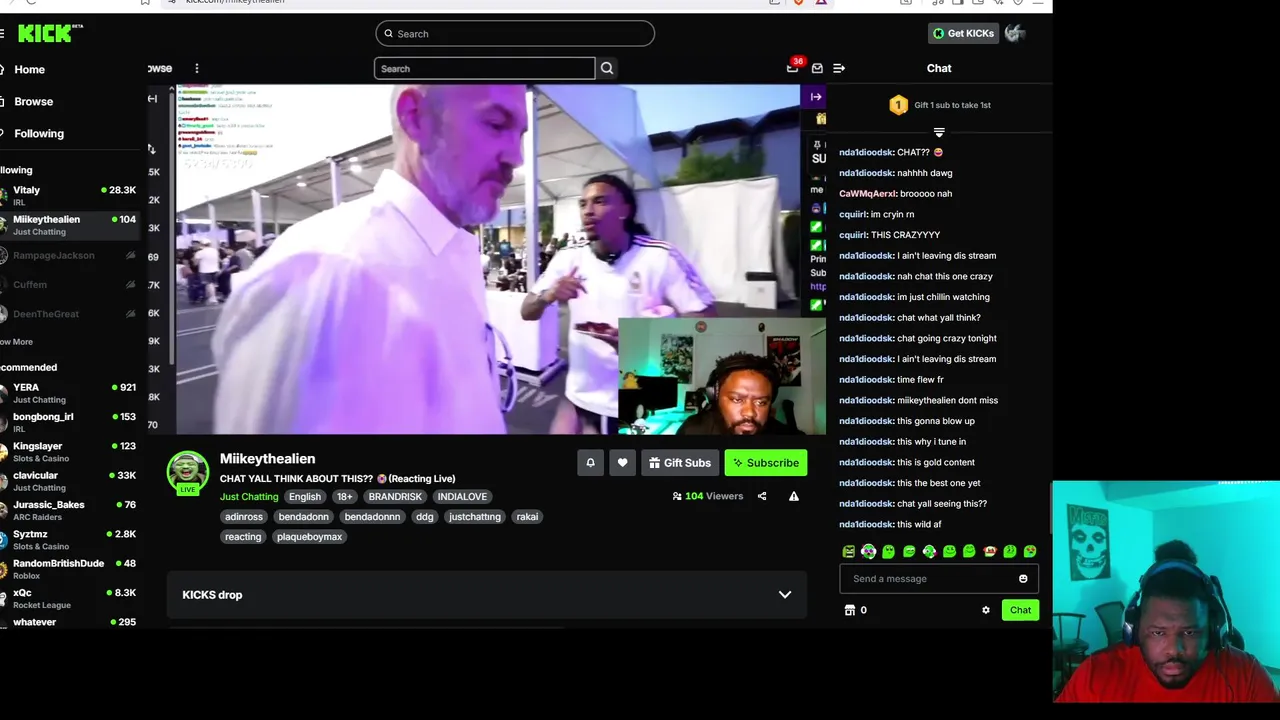Screen dimensions: 1280x720
Task: Open the KICKs shop icon below chat
Action: (850, 610)
